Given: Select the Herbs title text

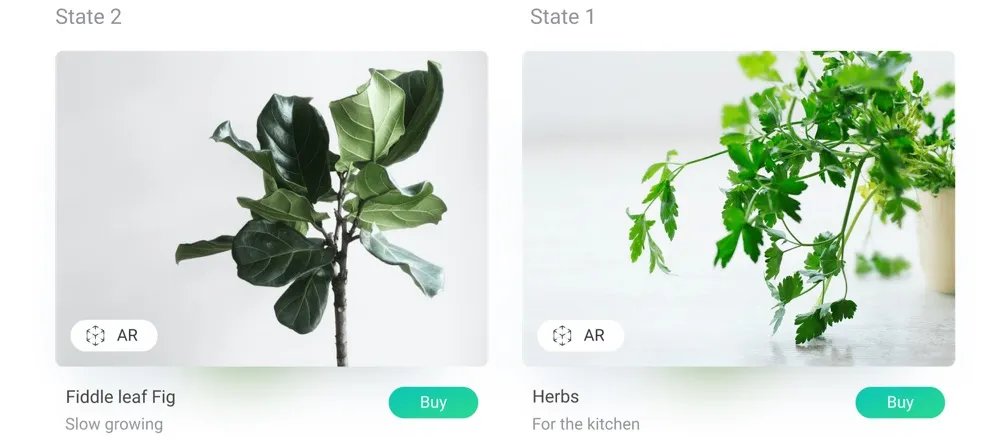Looking at the screenshot, I should tap(555, 397).
